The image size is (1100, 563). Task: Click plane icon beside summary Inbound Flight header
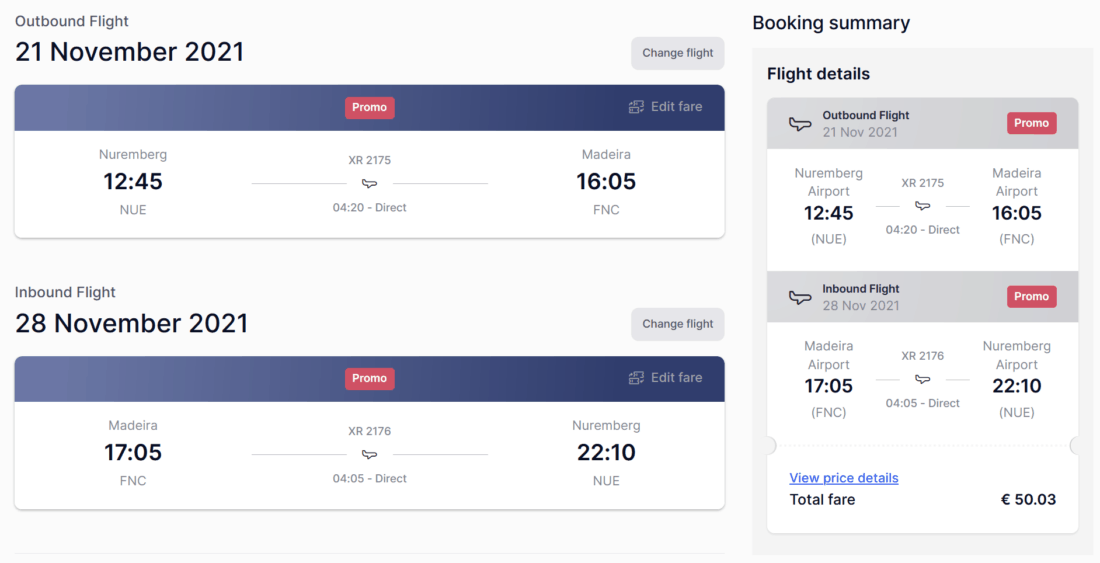point(800,297)
